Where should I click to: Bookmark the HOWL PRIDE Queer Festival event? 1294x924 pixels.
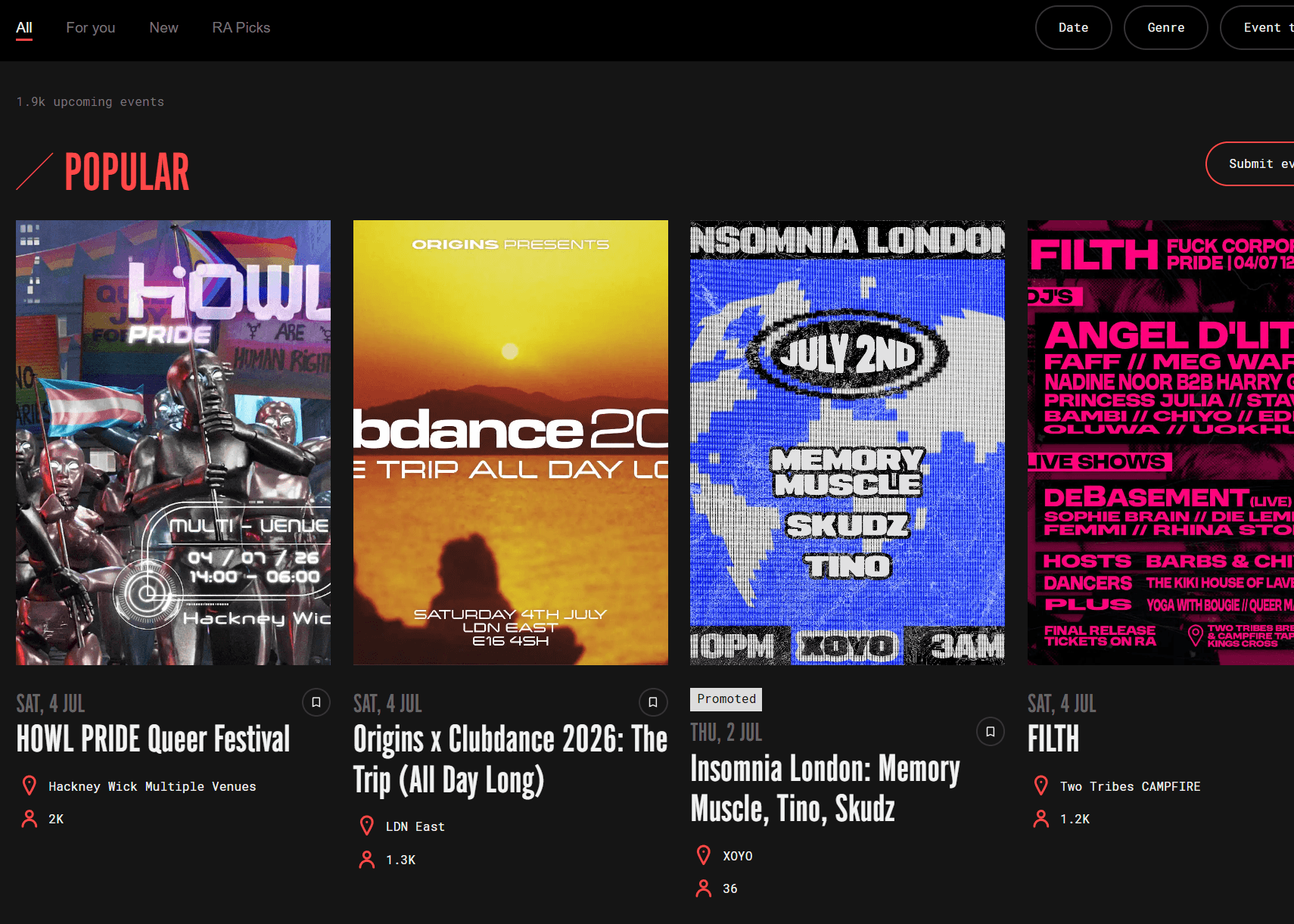coord(316,702)
